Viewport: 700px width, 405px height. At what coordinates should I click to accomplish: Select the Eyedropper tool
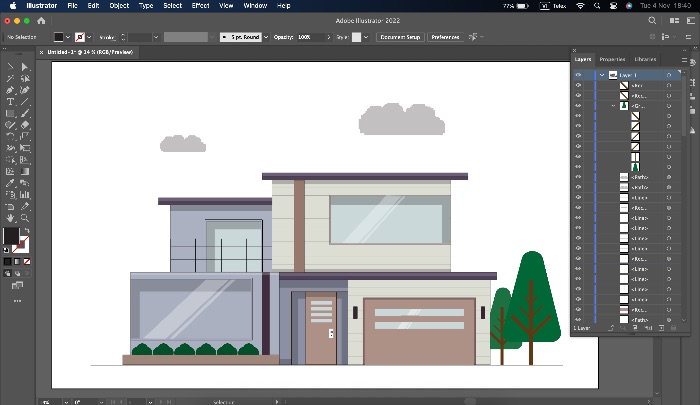coord(10,183)
